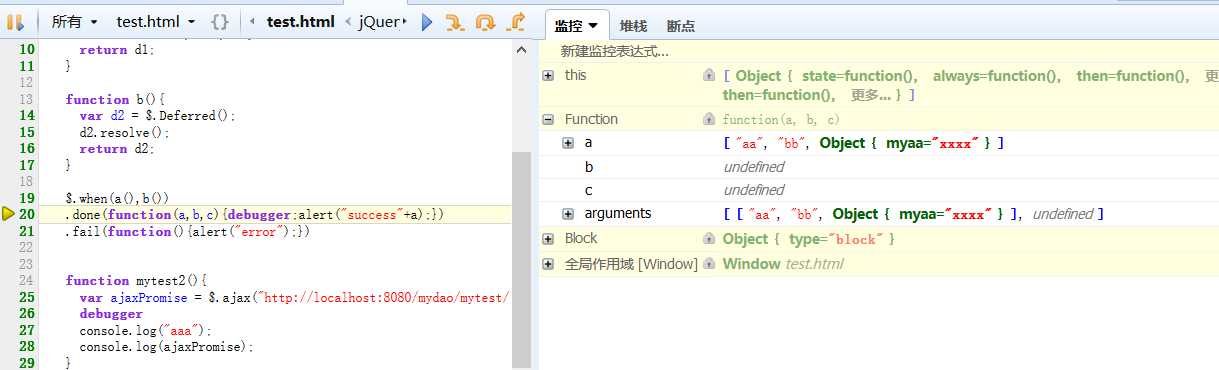Open the 所有 script filter dropdown
The image size is (1219, 370).
tap(74, 21)
